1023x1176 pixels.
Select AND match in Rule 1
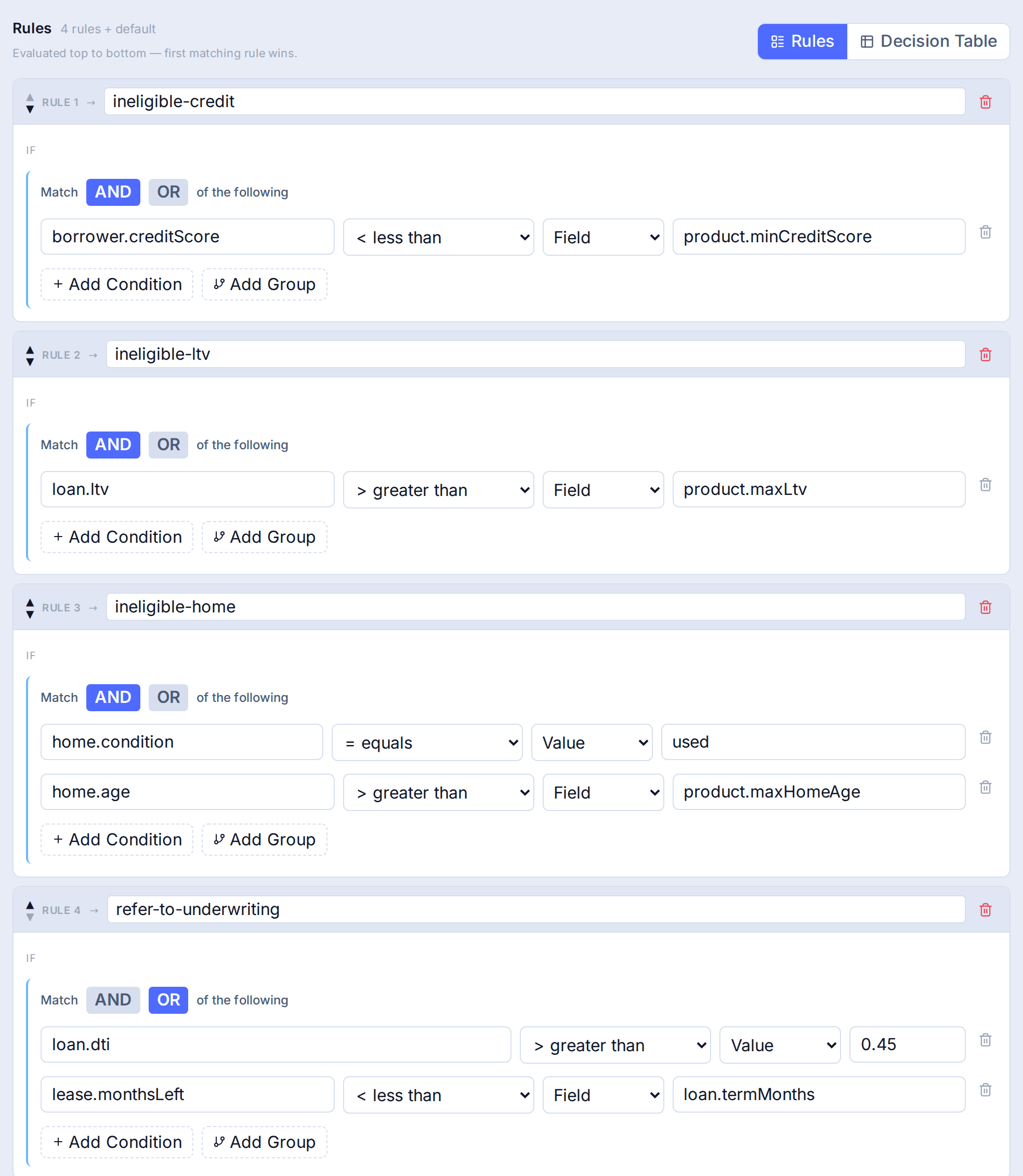[113, 192]
